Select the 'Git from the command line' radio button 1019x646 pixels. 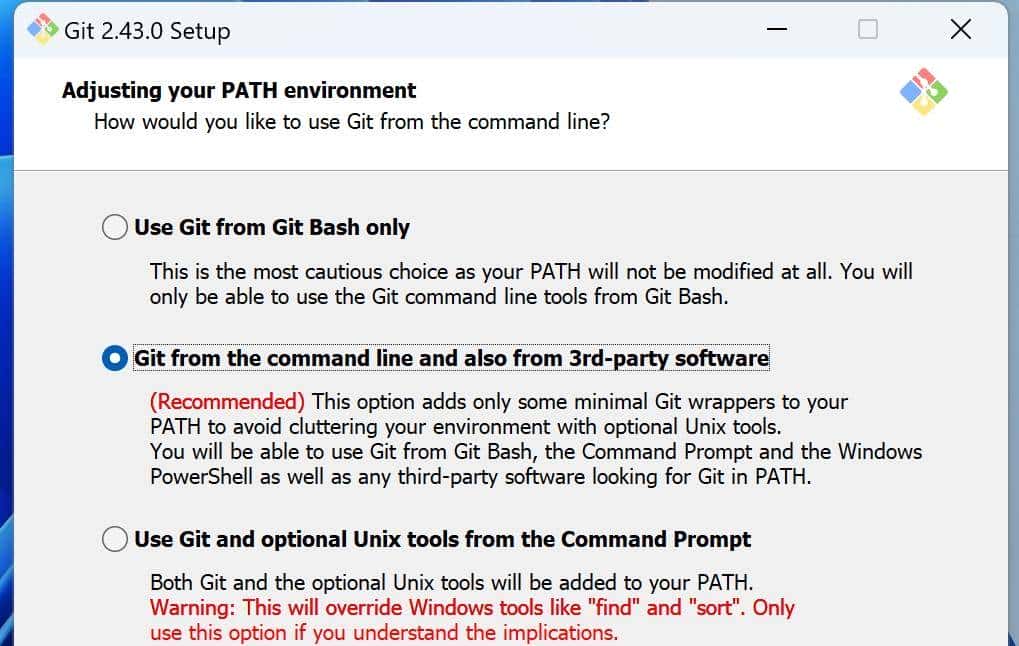tap(115, 358)
